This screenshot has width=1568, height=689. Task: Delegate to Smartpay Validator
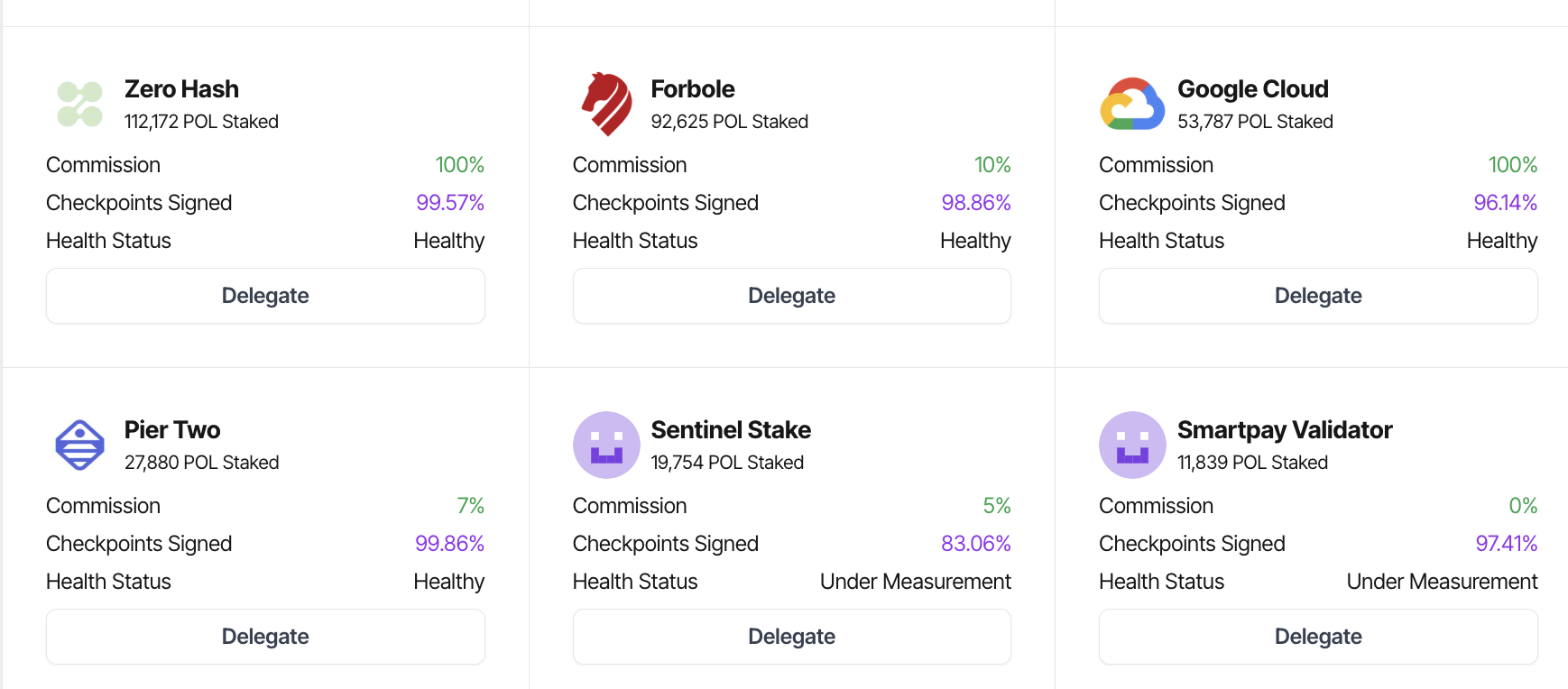1317,637
